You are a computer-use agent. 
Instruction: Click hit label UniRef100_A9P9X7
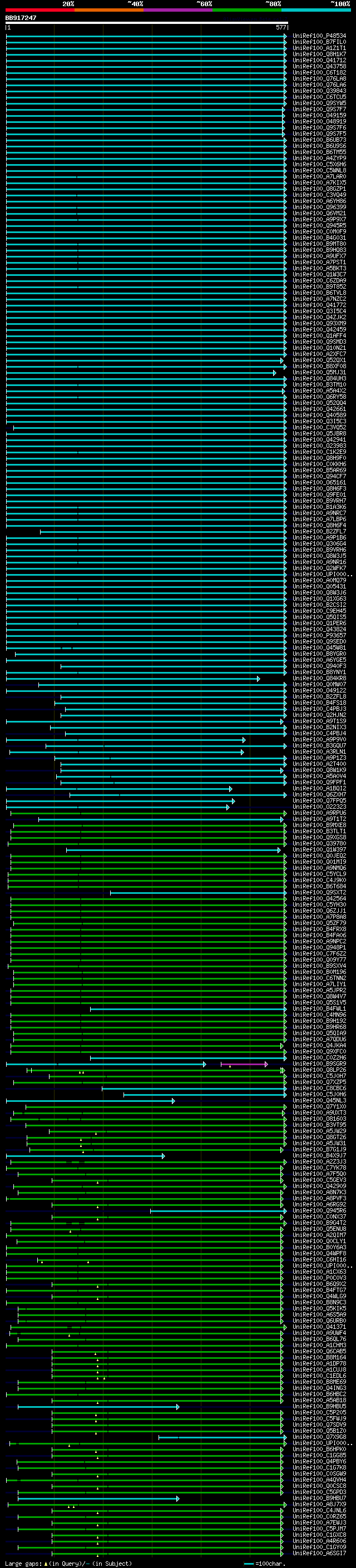(319, 219)
